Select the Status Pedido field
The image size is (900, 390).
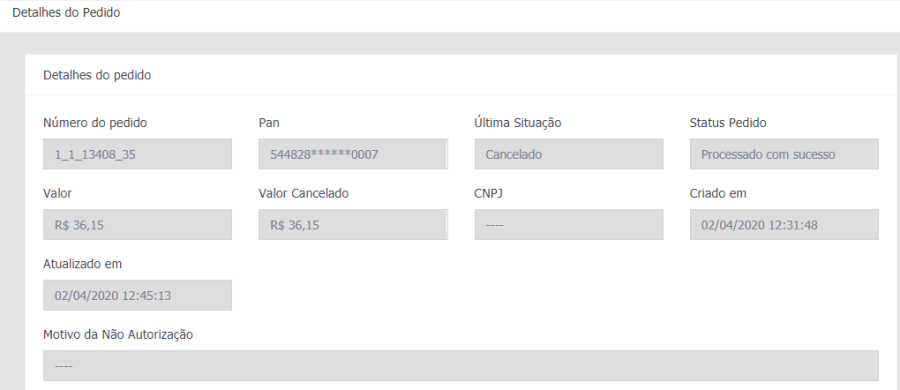[784, 154]
